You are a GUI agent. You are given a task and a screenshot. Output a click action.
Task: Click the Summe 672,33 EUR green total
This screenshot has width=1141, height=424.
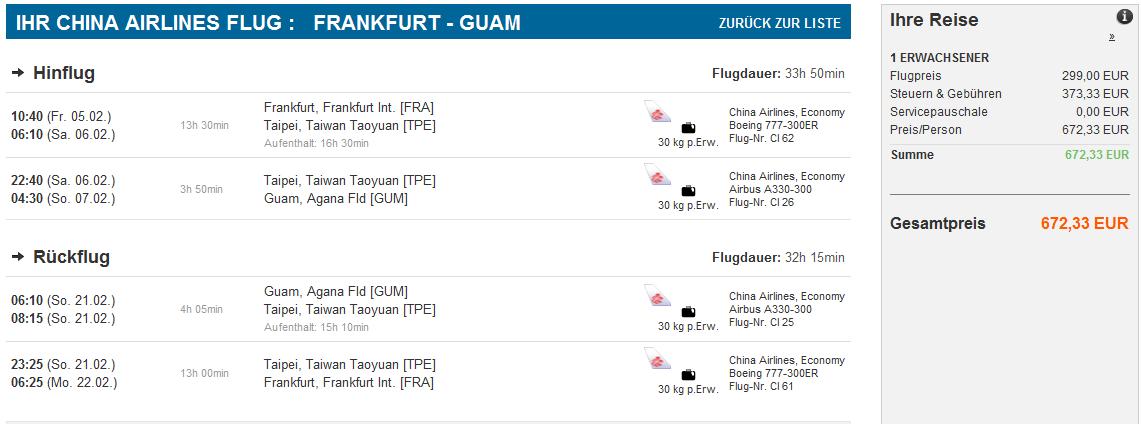(x=1097, y=155)
